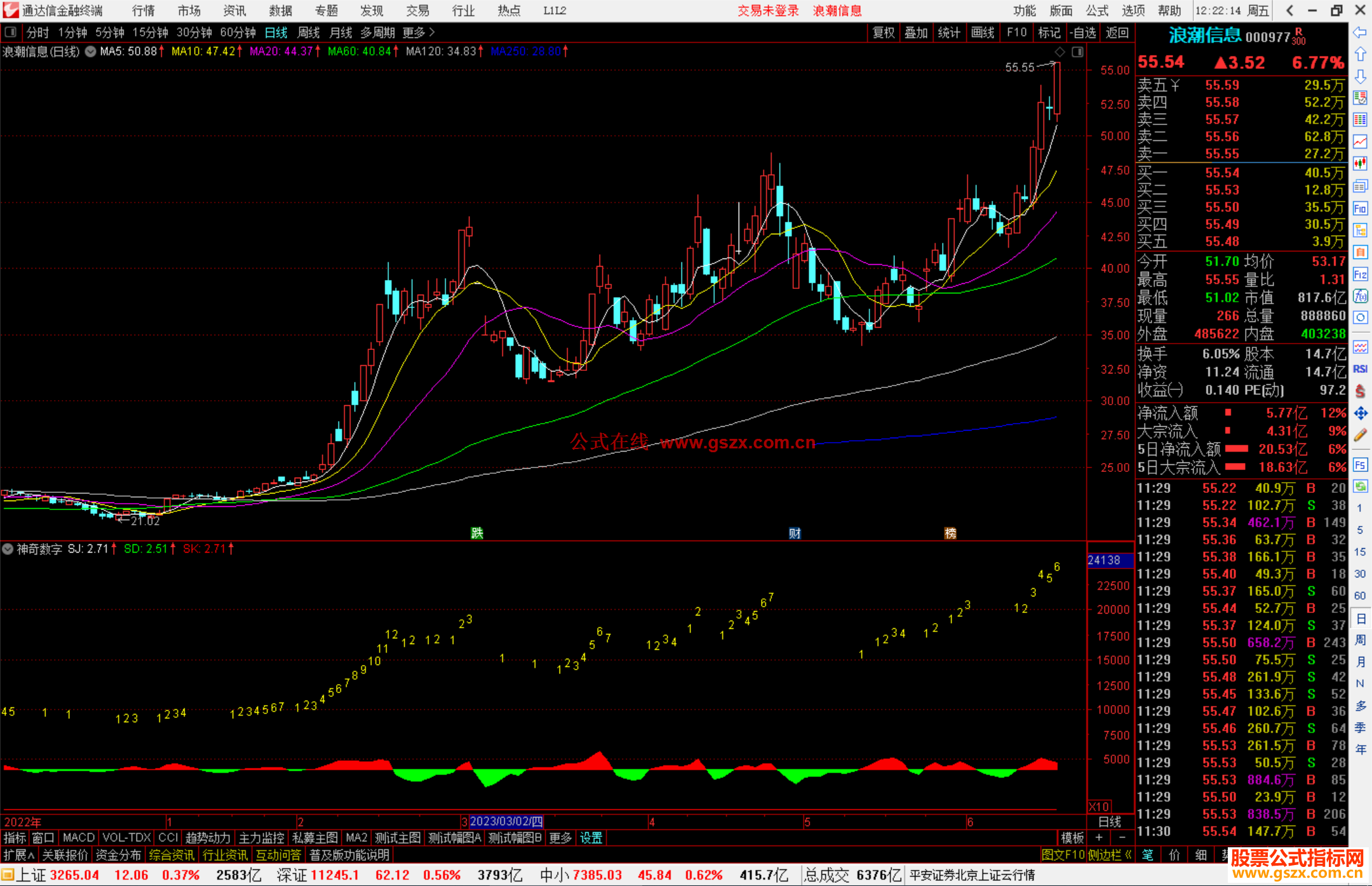1372x886 pixels.
Task: Click the blue four-way move arrows icon
Action: [x=1360, y=413]
